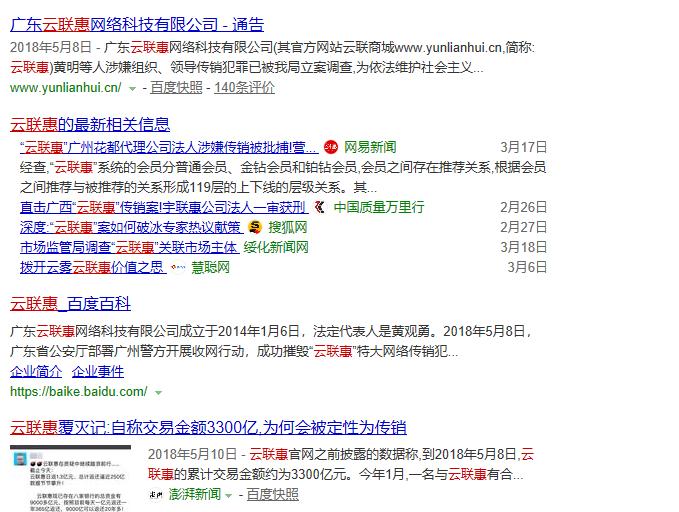Screen dimensions: 679x512
Task: Click the 搜狐网 fox source icon
Action: [255, 227]
